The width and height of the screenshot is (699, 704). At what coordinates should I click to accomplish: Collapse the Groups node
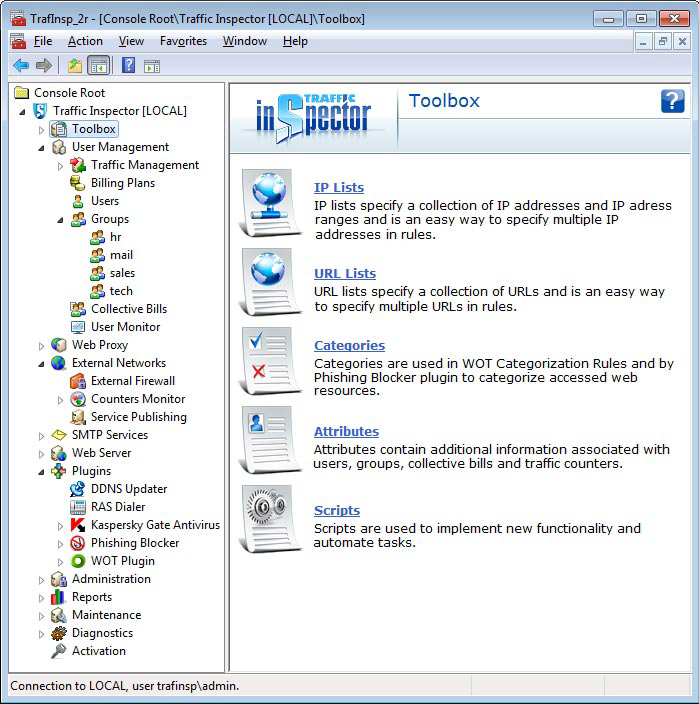point(60,220)
